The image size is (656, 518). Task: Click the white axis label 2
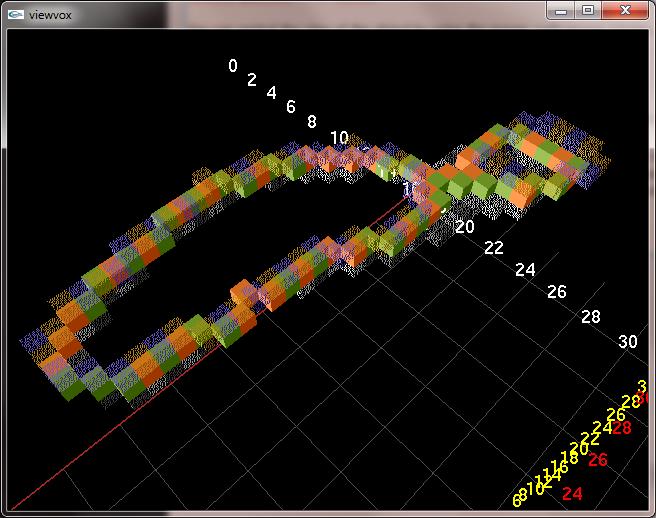coord(251,79)
